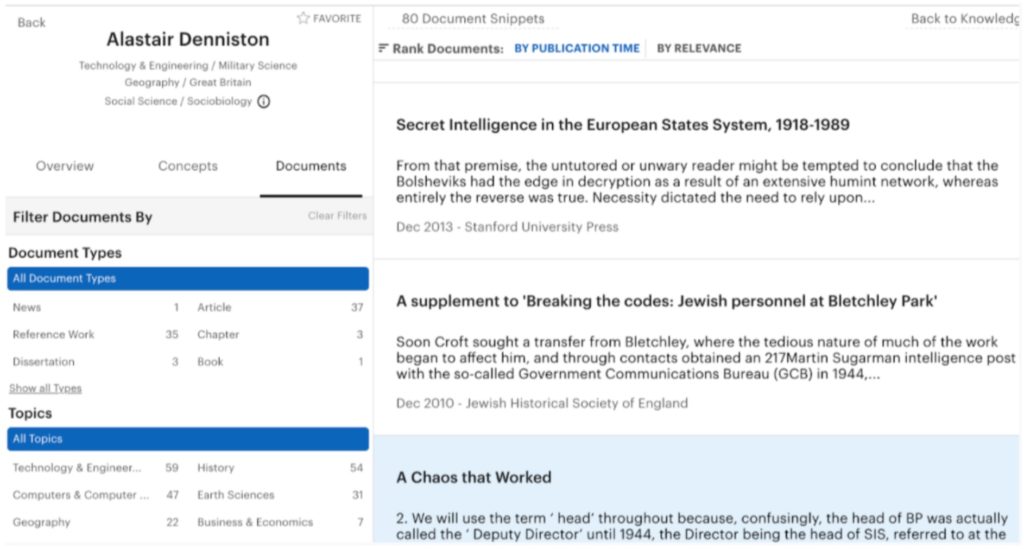This screenshot has width=1024, height=549.
Task: Switch to the Concepts tab
Action: point(188,166)
